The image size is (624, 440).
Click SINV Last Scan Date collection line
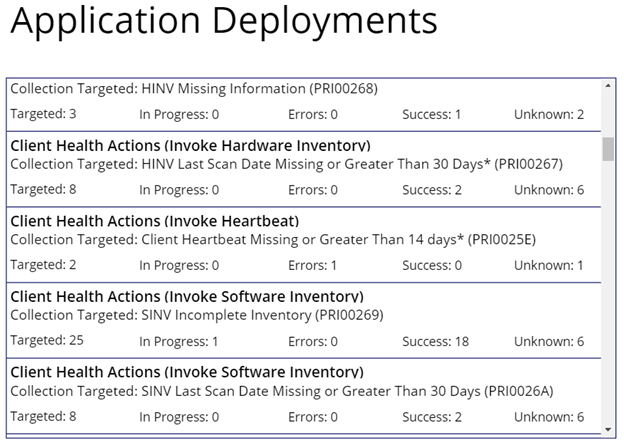[x=282, y=392]
